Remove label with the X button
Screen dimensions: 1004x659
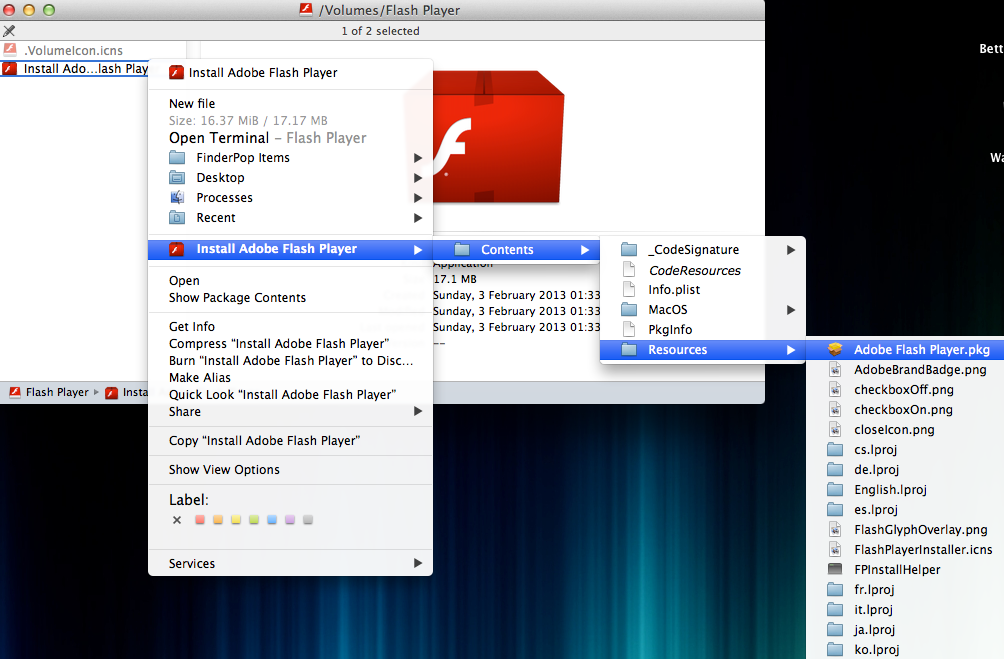[x=177, y=520]
